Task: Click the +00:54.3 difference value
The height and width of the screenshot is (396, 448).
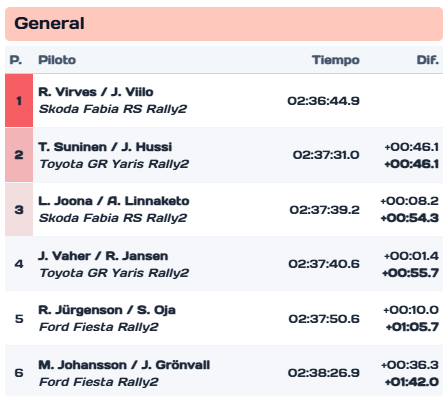Action: [x=410, y=218]
